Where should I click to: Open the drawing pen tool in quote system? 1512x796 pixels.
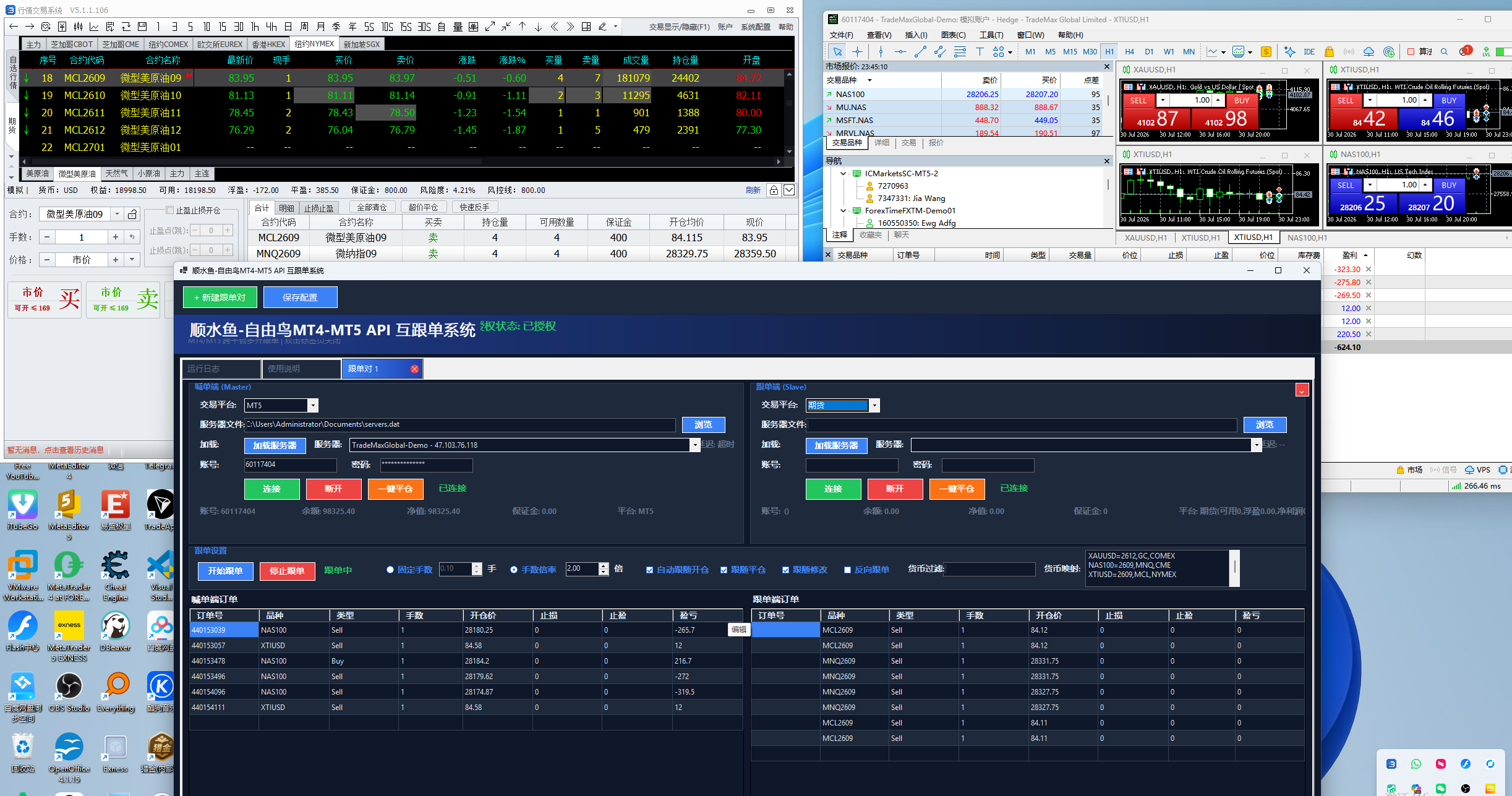point(602,27)
